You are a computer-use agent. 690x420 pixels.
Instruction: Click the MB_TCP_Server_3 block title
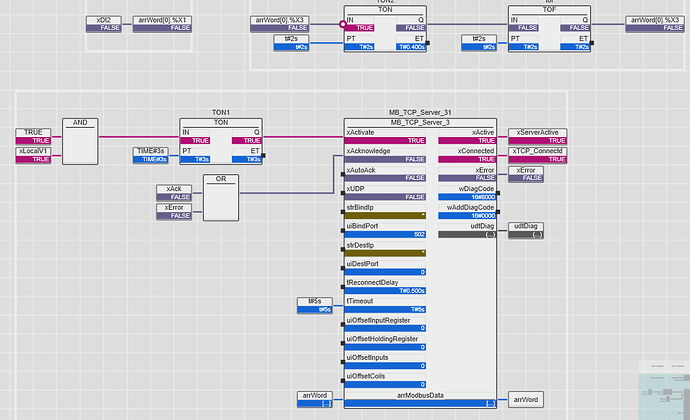(420, 122)
